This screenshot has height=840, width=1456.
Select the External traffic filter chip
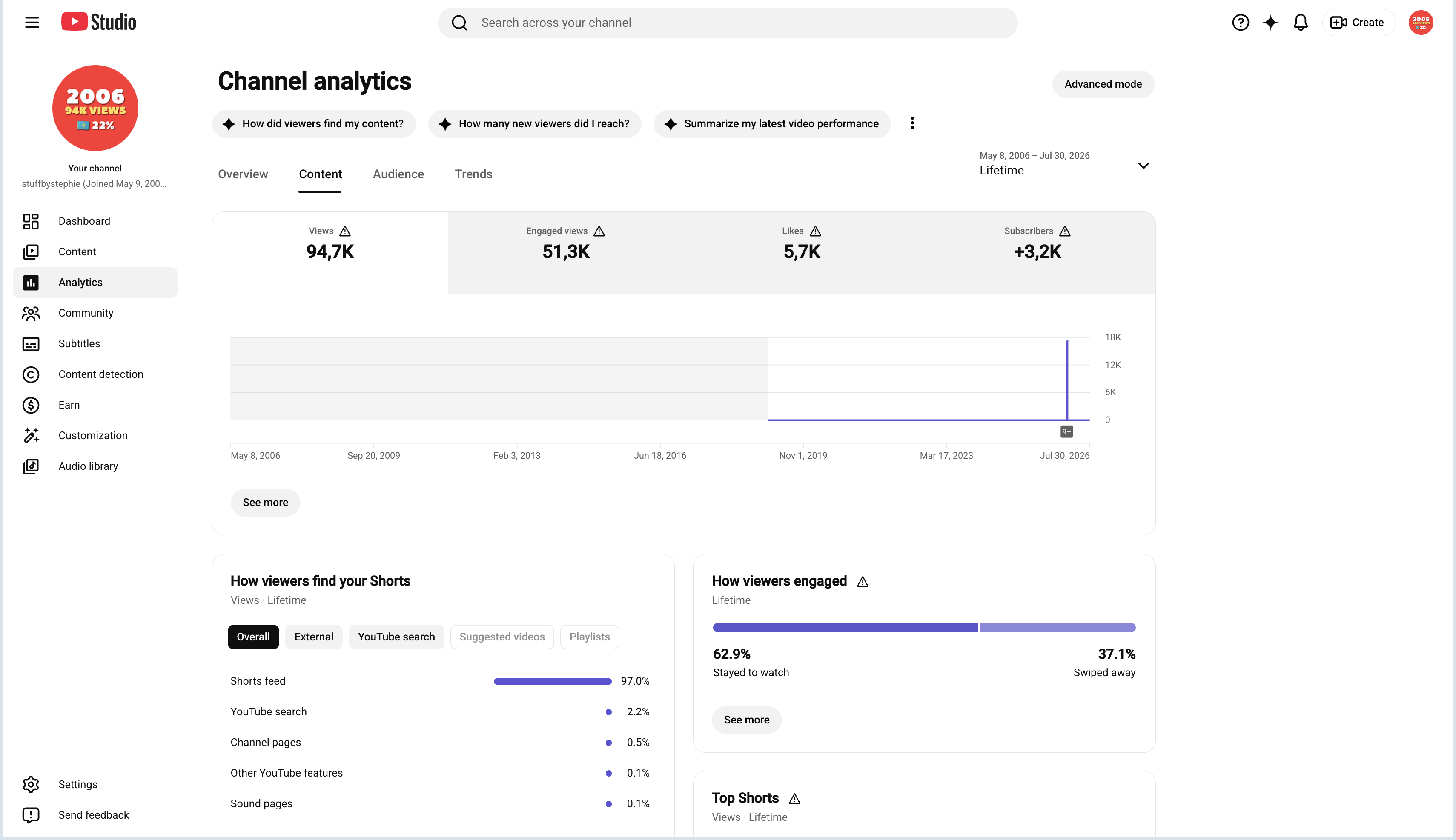pyautogui.click(x=313, y=637)
